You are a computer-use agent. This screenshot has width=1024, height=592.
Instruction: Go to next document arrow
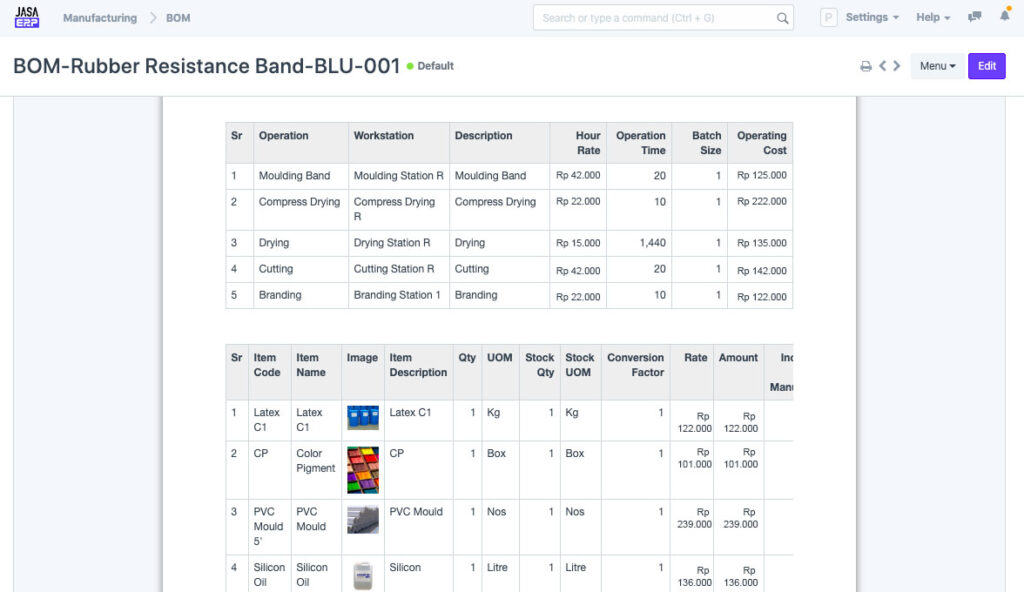coord(897,66)
